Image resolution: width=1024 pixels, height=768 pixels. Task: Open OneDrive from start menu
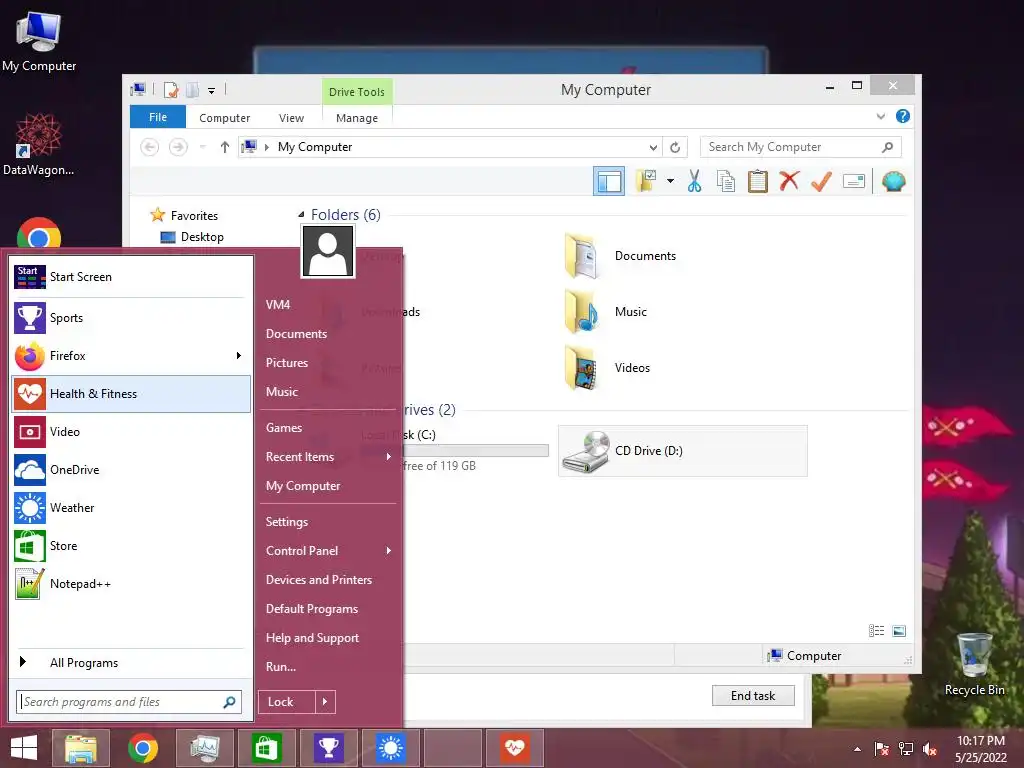(131, 470)
